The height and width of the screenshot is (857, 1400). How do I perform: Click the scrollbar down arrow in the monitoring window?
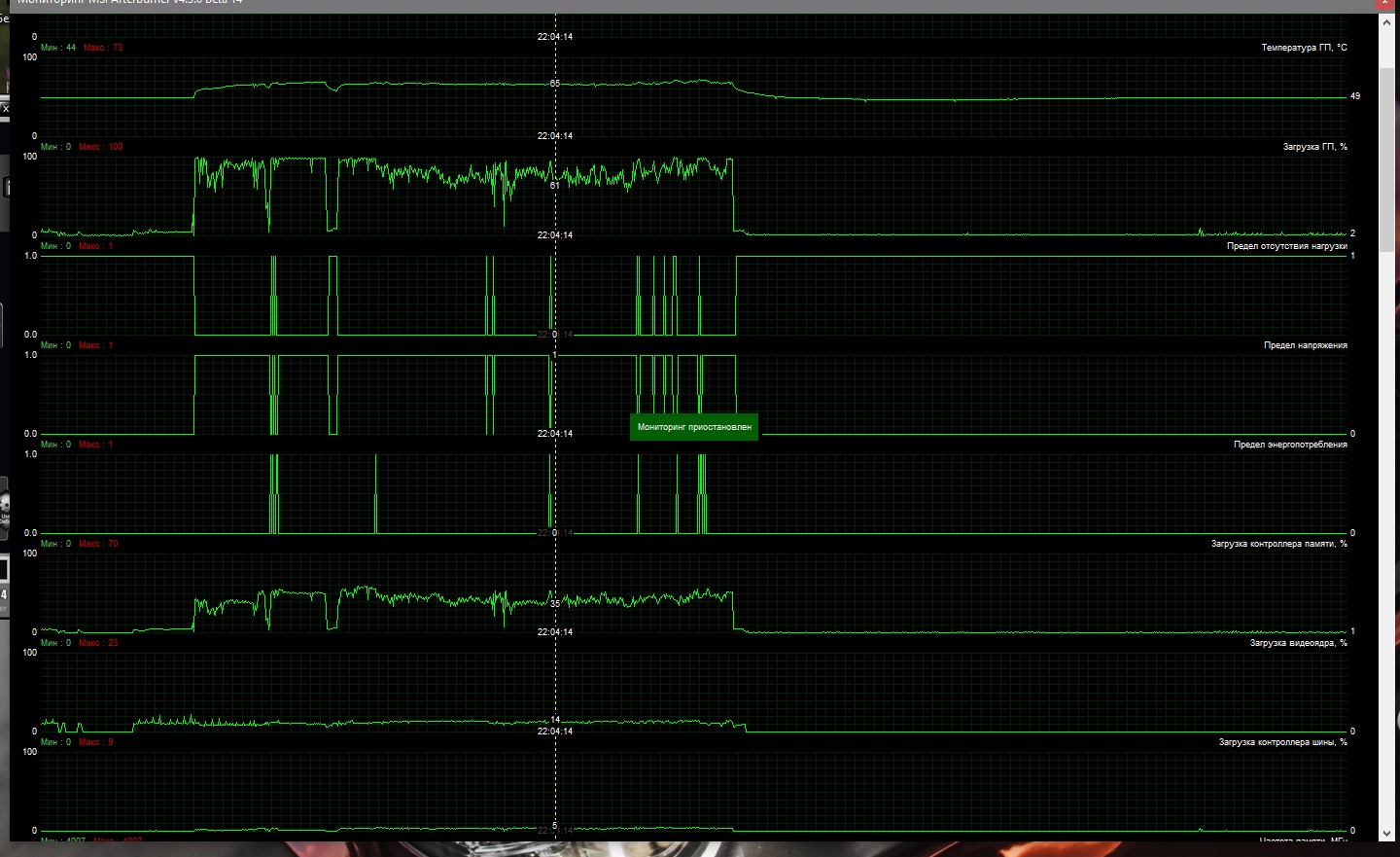coord(1387,834)
